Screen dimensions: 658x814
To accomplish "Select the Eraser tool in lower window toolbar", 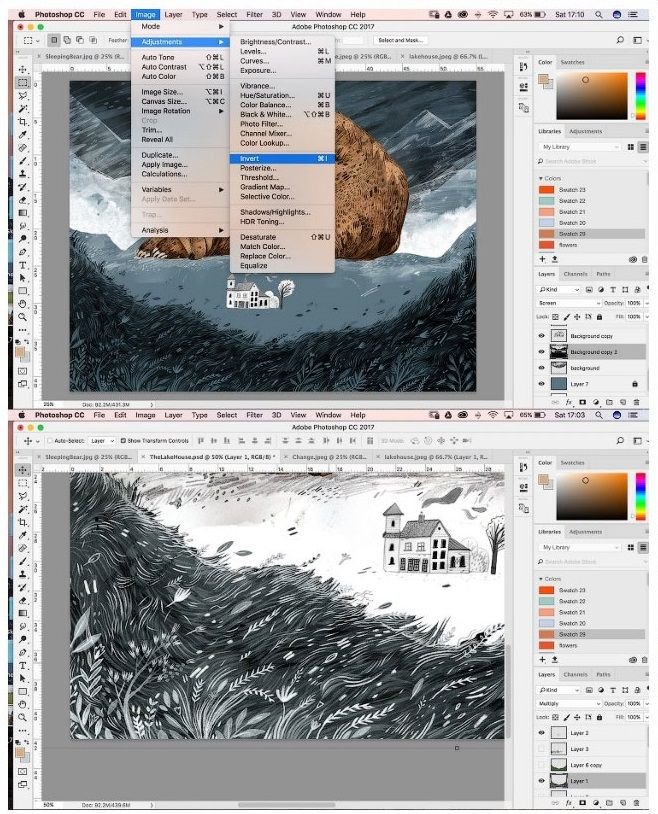I will (23, 600).
